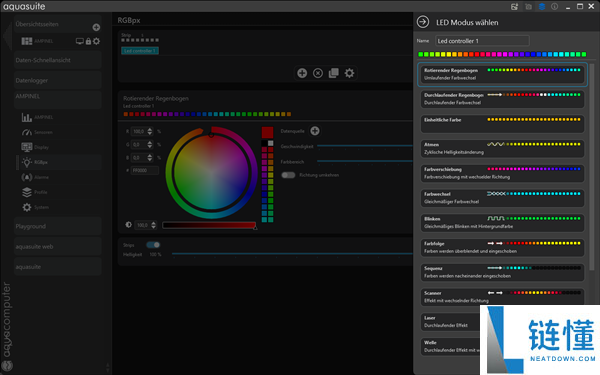This screenshot has height=375, width=600.
Task: Click the blue layers icon in title bar
Action: point(541,7)
